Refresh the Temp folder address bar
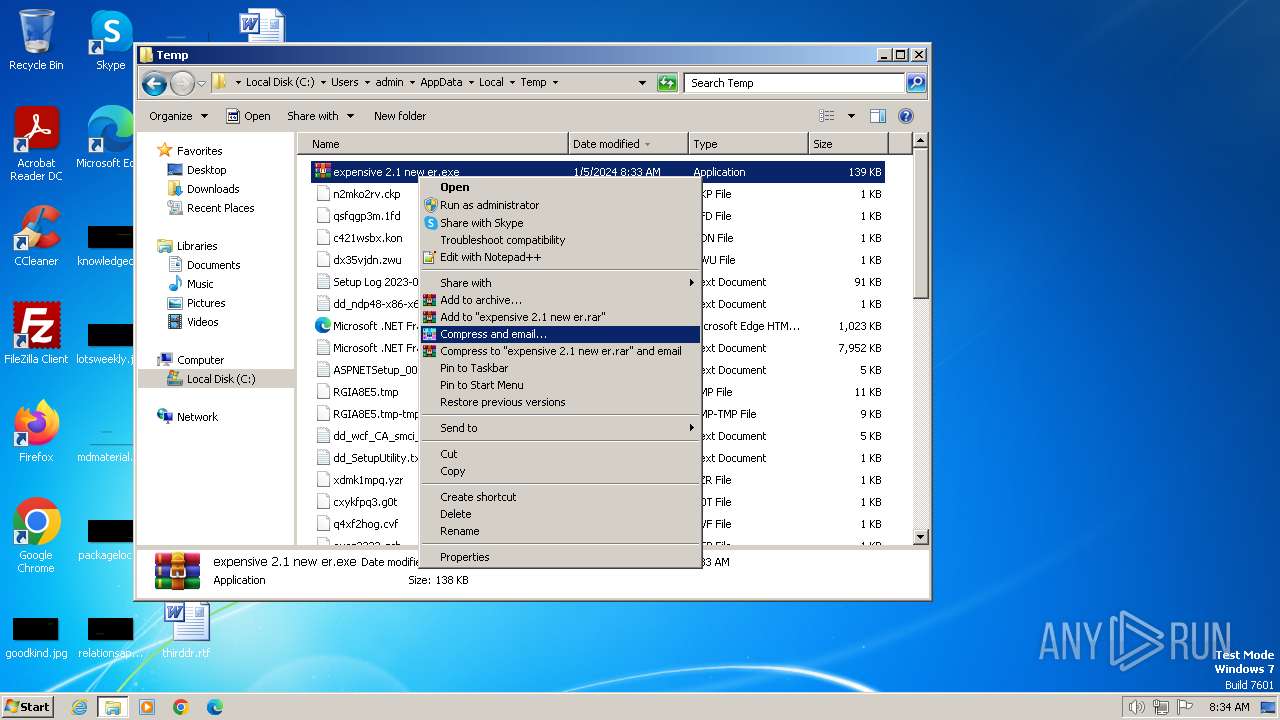Screen dimensions: 1280x720 pyautogui.click(x=667, y=83)
